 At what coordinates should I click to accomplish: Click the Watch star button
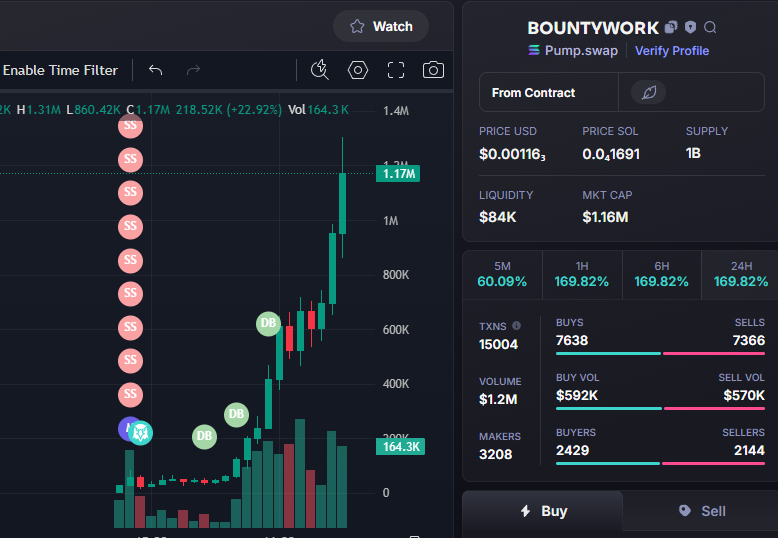coord(381,26)
